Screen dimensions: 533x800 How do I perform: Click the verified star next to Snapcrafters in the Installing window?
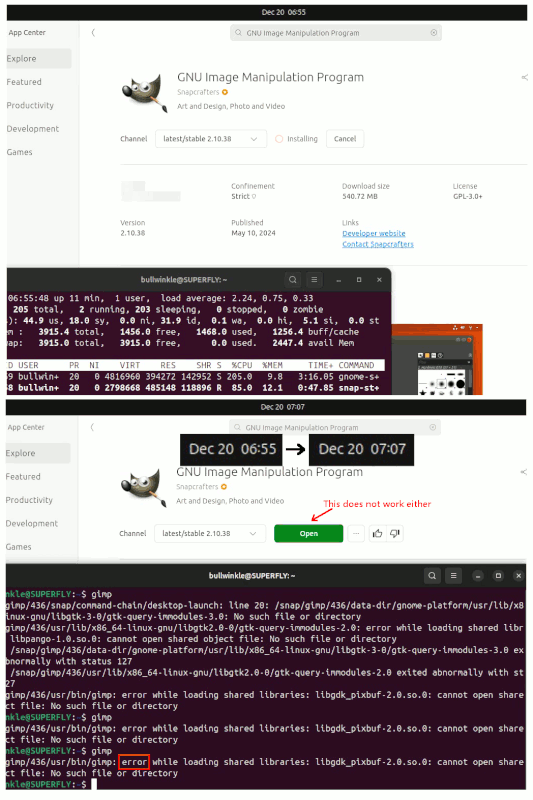225,92
